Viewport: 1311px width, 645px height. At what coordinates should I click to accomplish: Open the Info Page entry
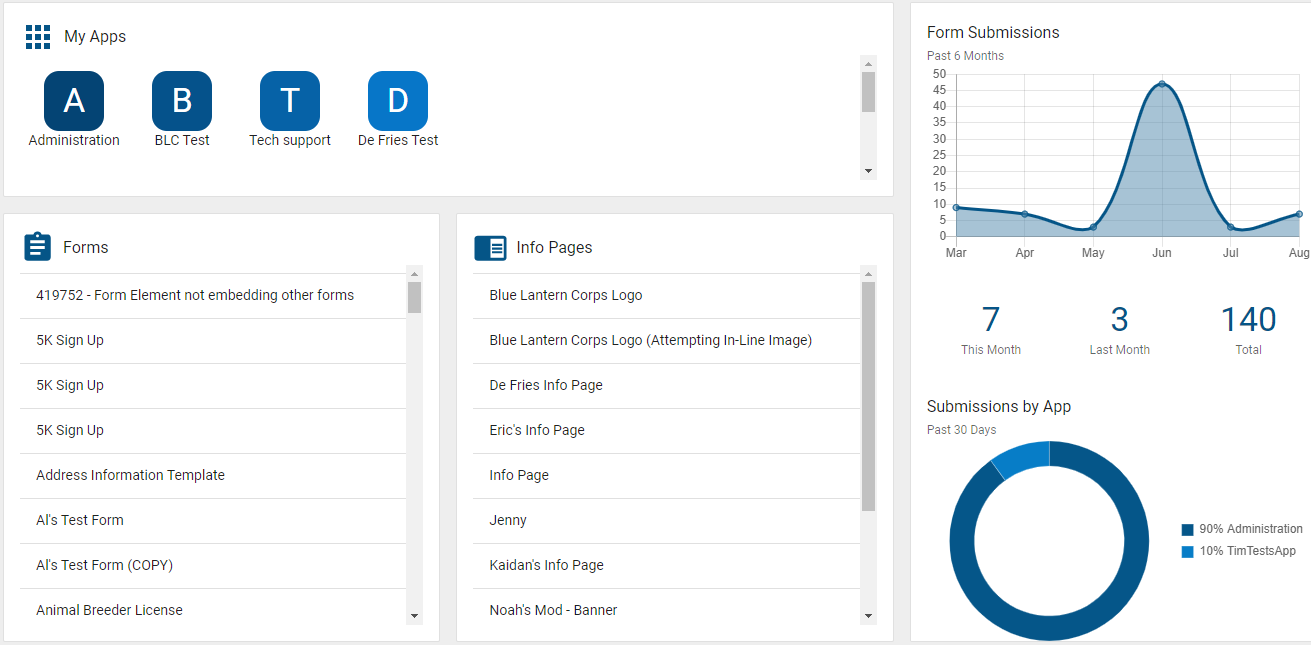click(666, 476)
